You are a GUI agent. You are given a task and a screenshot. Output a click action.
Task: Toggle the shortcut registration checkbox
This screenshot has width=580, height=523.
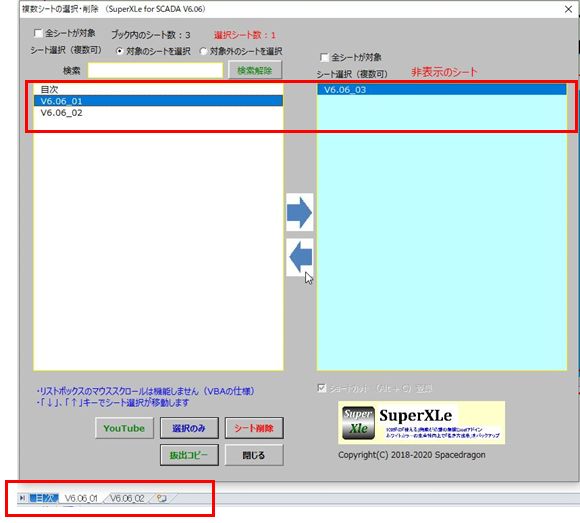point(322,388)
